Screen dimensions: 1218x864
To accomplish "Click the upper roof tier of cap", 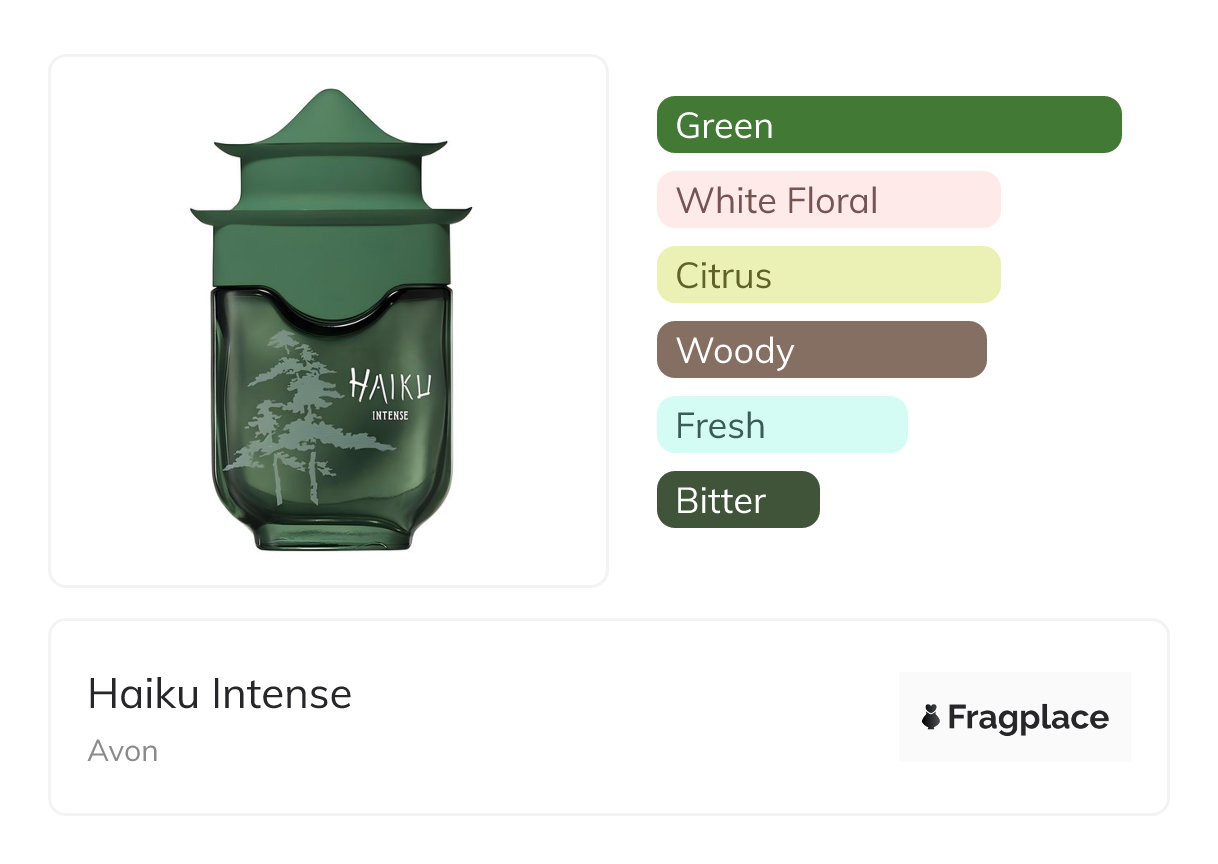I will [x=330, y=150].
